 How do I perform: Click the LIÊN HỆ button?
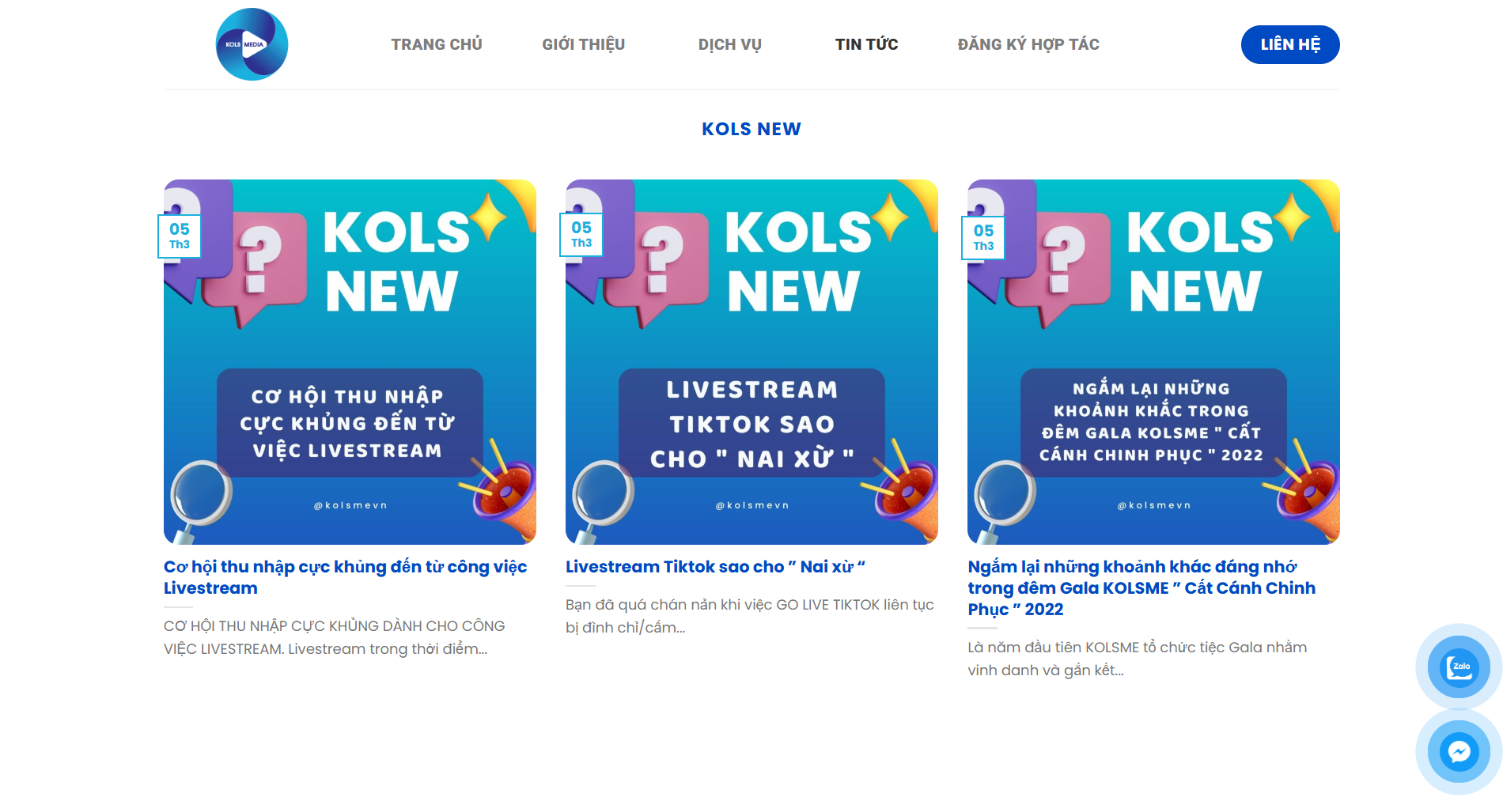(1290, 44)
